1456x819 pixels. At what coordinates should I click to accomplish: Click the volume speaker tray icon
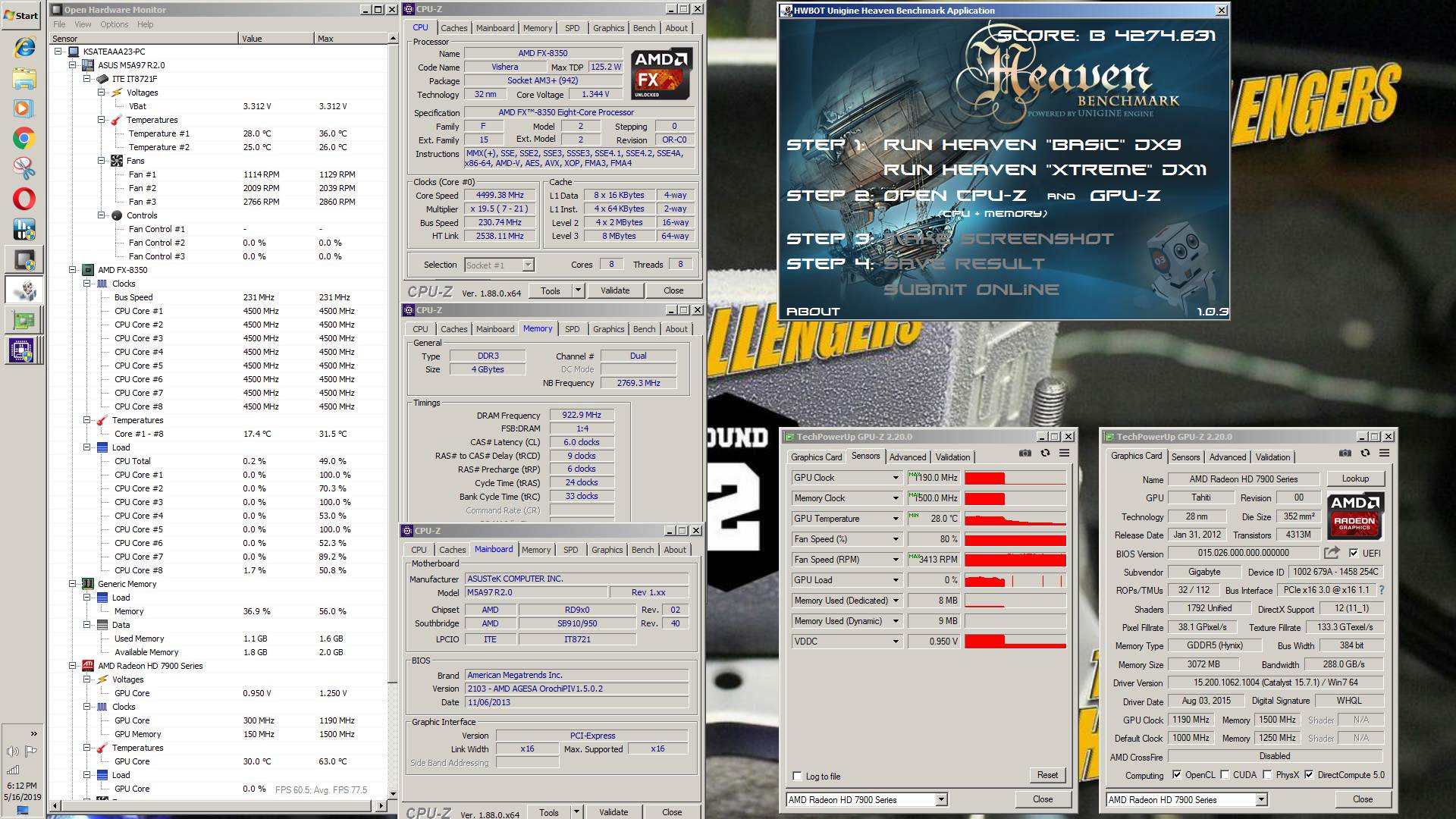13,752
